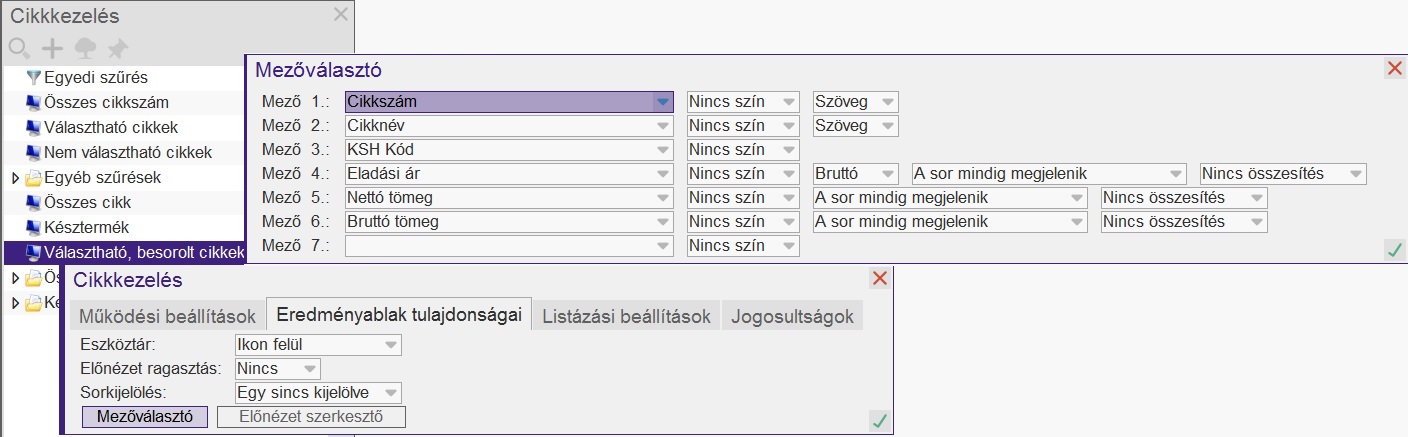1408x437 pixels.
Task: Open Mező 1 Cikkszám field dropdown
Action: click(662, 101)
